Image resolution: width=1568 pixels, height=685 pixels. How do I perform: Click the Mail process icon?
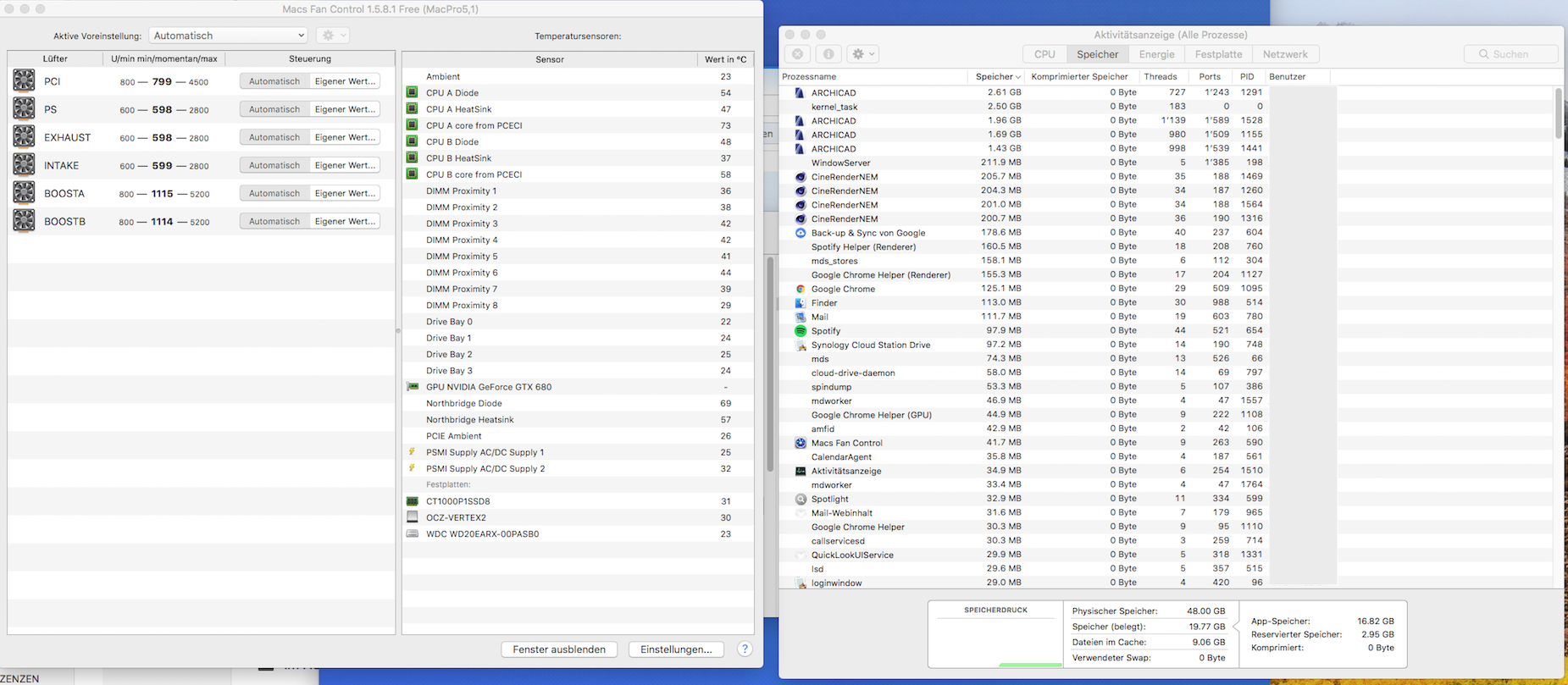pos(800,317)
